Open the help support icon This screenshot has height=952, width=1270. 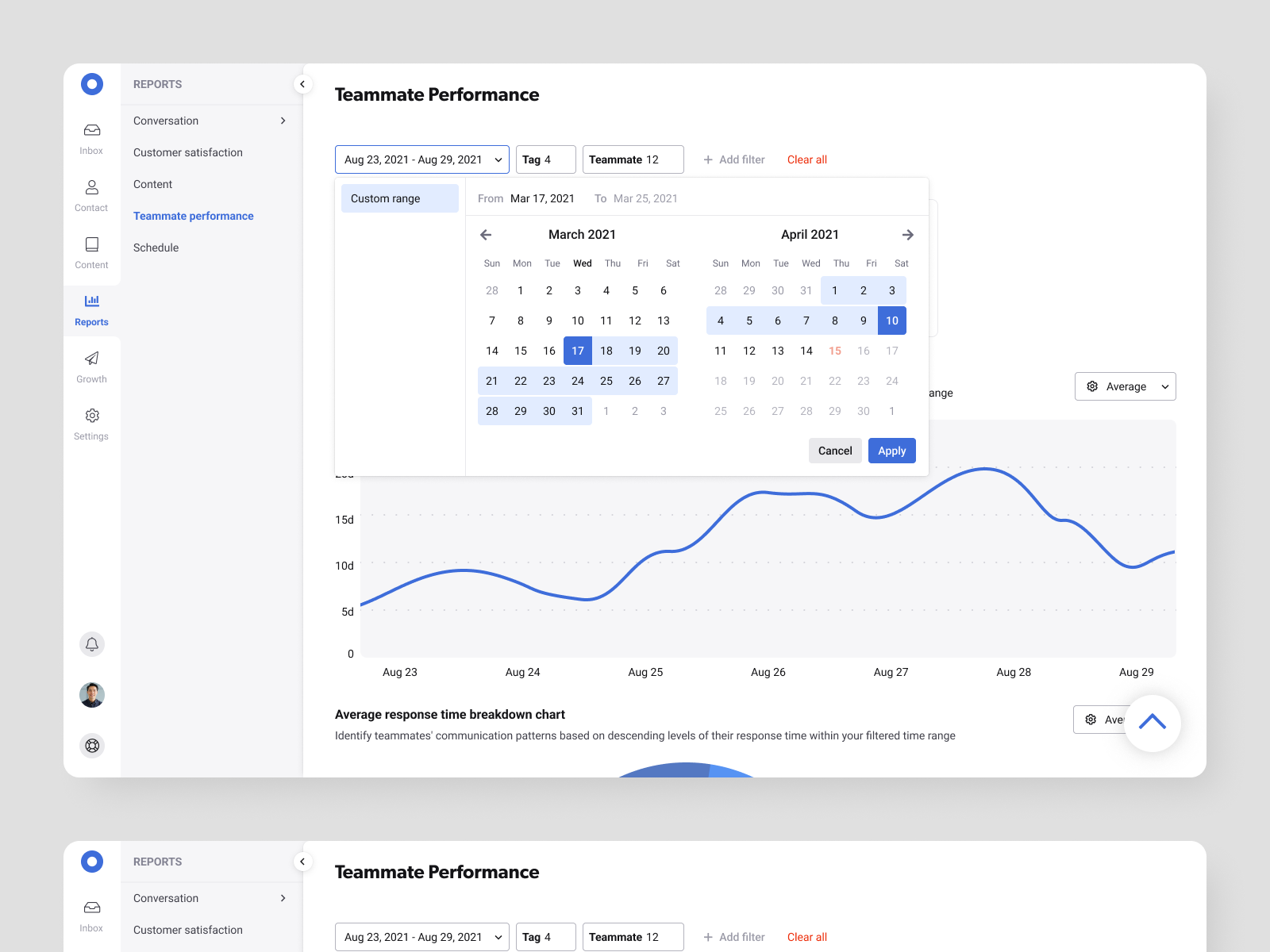[92, 746]
